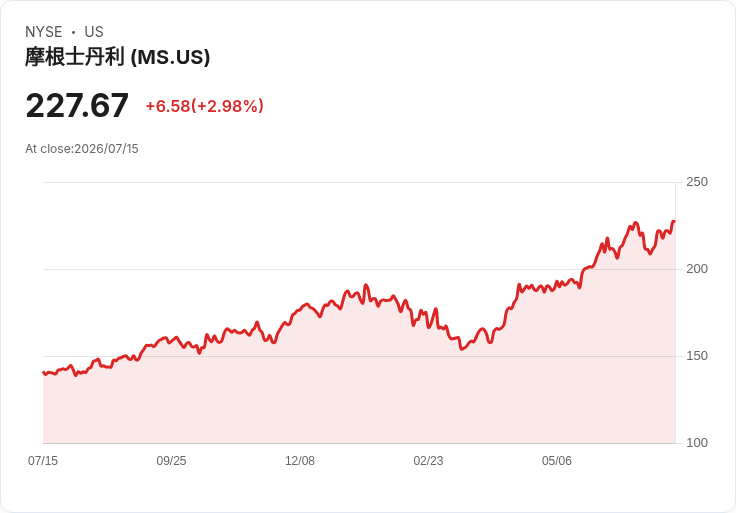Click the March low dip on chart line
Viewport: 736px width, 513px height.
[462, 349]
